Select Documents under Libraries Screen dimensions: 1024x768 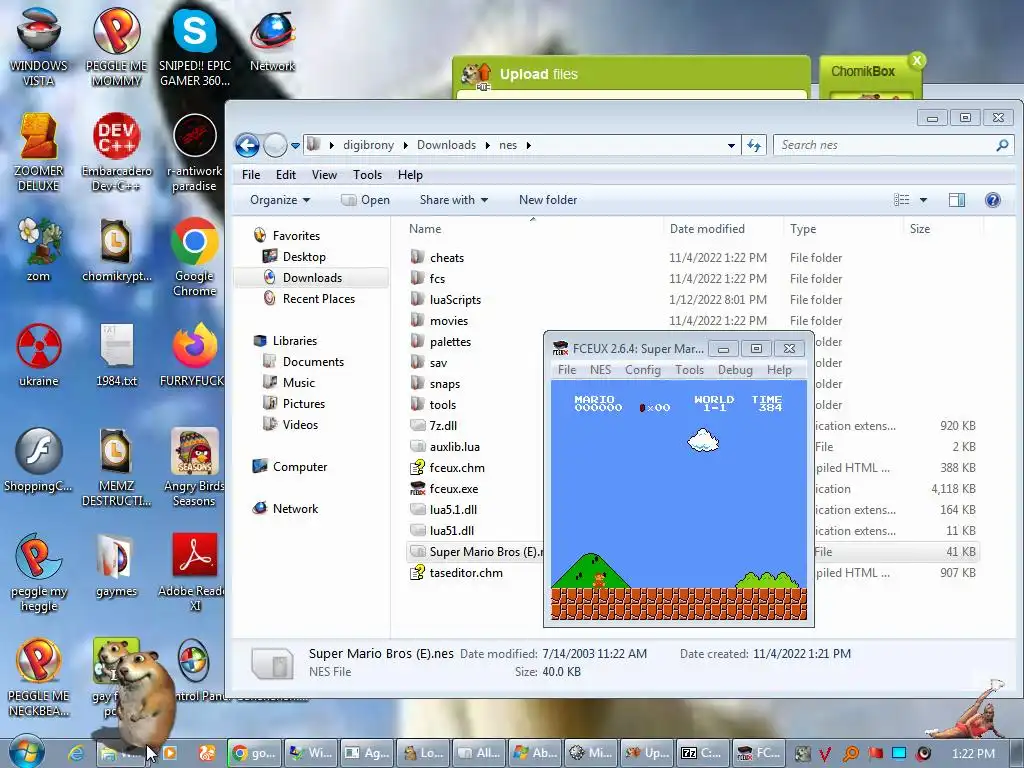(x=313, y=362)
